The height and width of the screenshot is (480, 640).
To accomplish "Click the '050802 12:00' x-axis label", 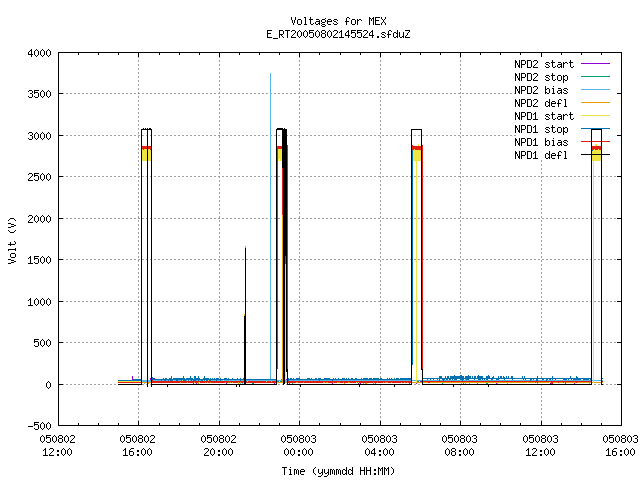I will coord(58,446).
